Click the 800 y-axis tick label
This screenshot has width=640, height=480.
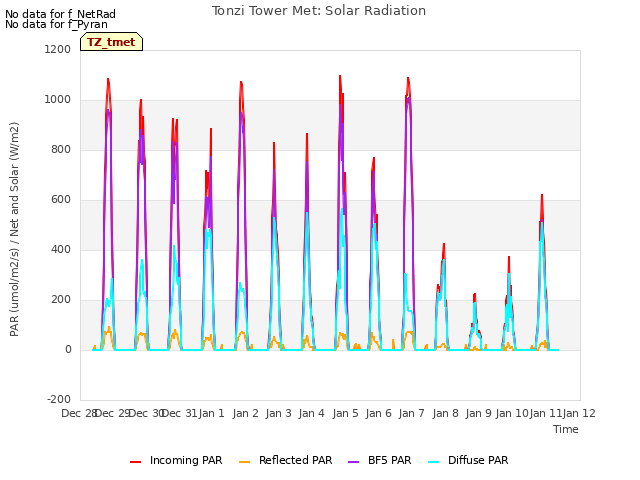pyautogui.click(x=61, y=149)
